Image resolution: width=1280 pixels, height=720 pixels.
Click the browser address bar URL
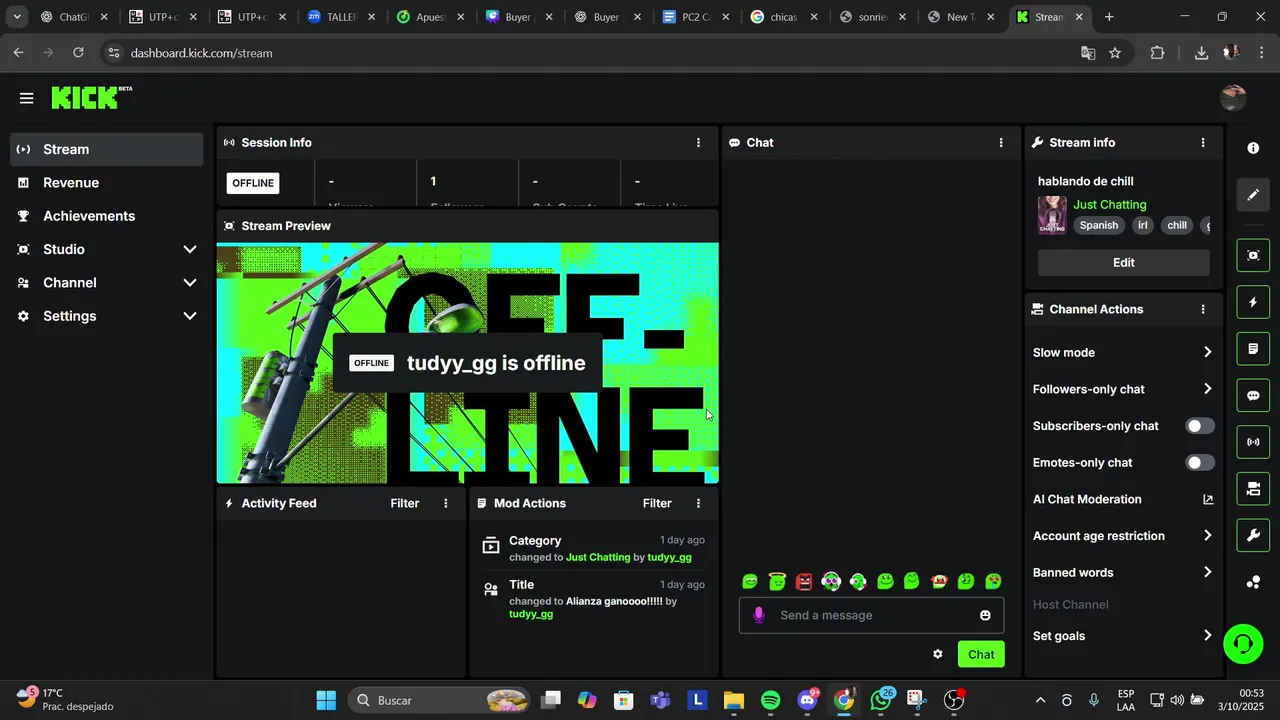click(201, 53)
